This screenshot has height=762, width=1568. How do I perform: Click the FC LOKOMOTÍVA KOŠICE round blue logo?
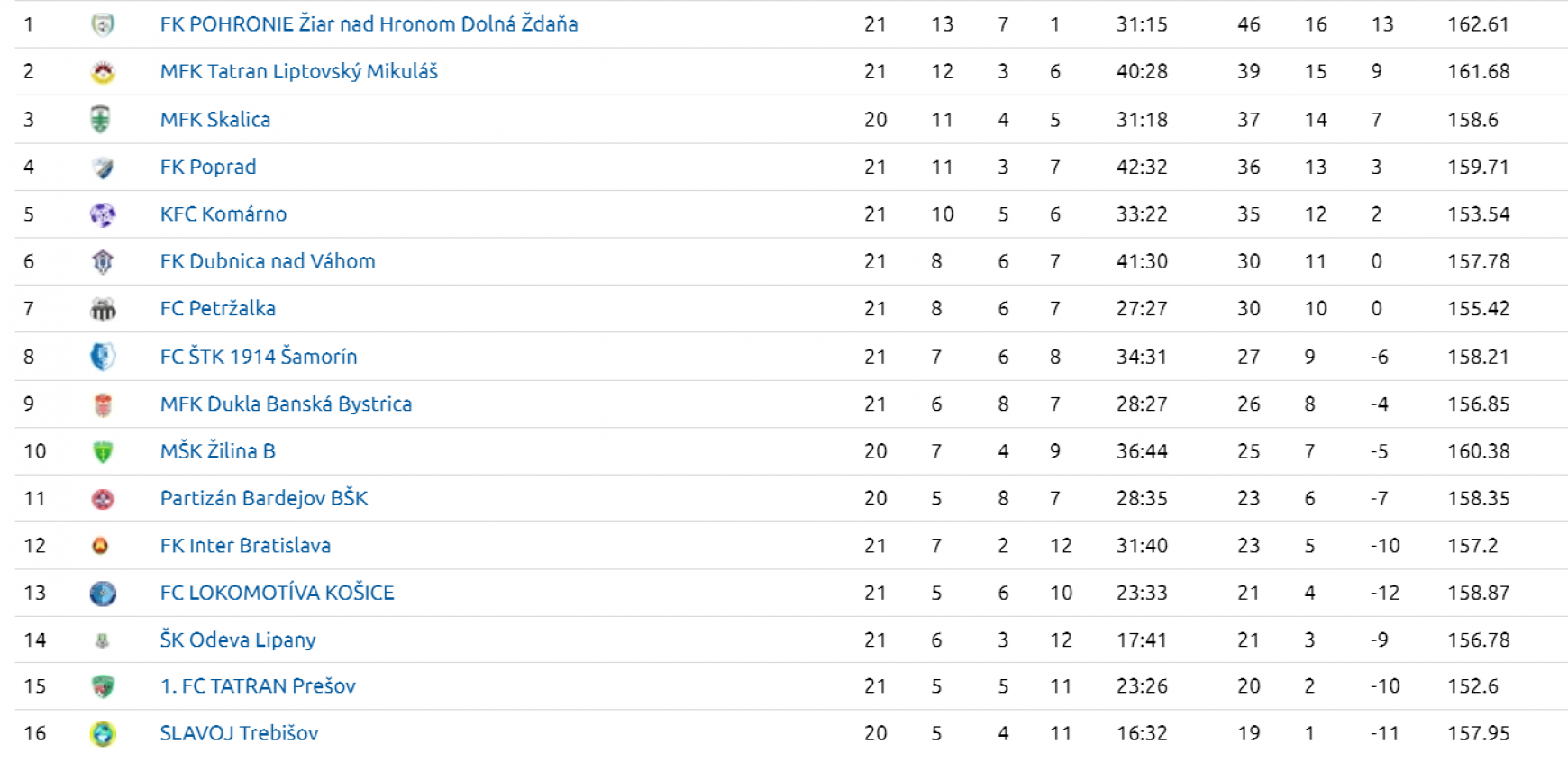coord(103,593)
